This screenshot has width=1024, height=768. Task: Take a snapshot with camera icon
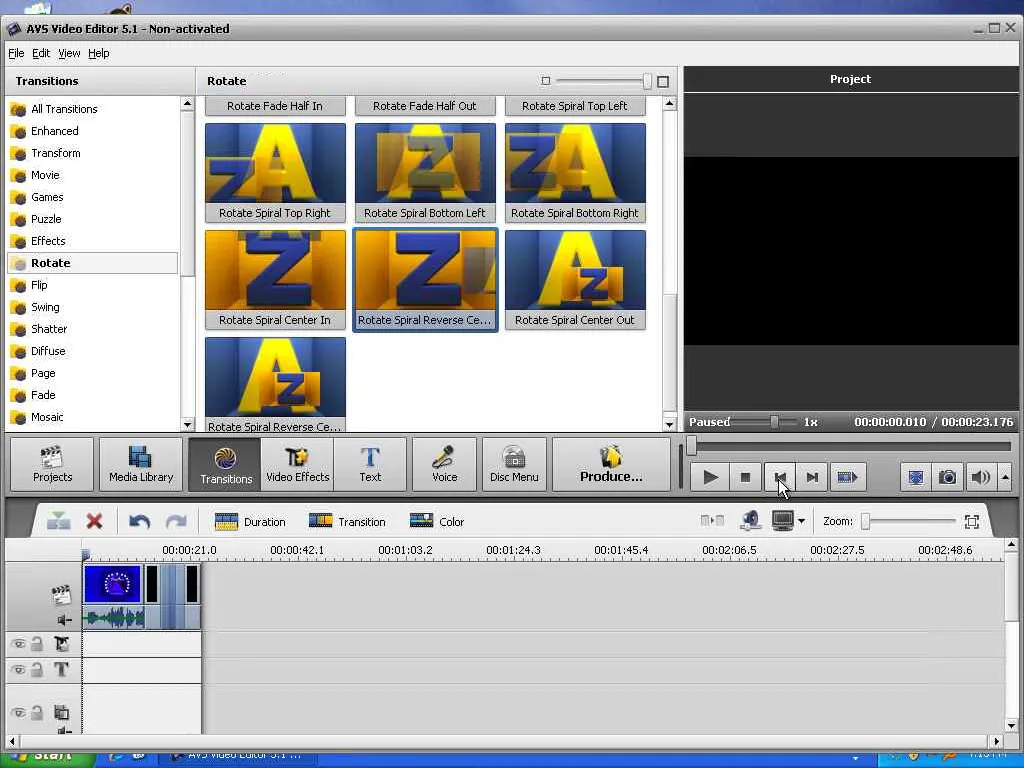point(948,477)
